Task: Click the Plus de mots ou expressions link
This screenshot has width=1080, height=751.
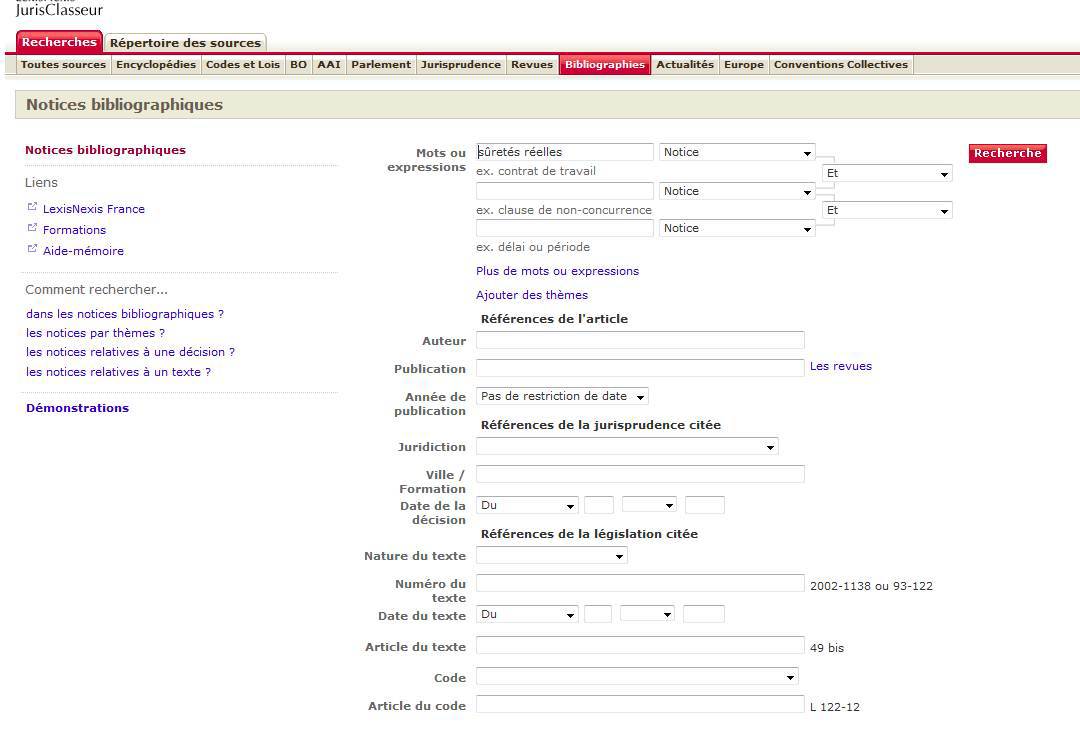Action: click(x=557, y=271)
